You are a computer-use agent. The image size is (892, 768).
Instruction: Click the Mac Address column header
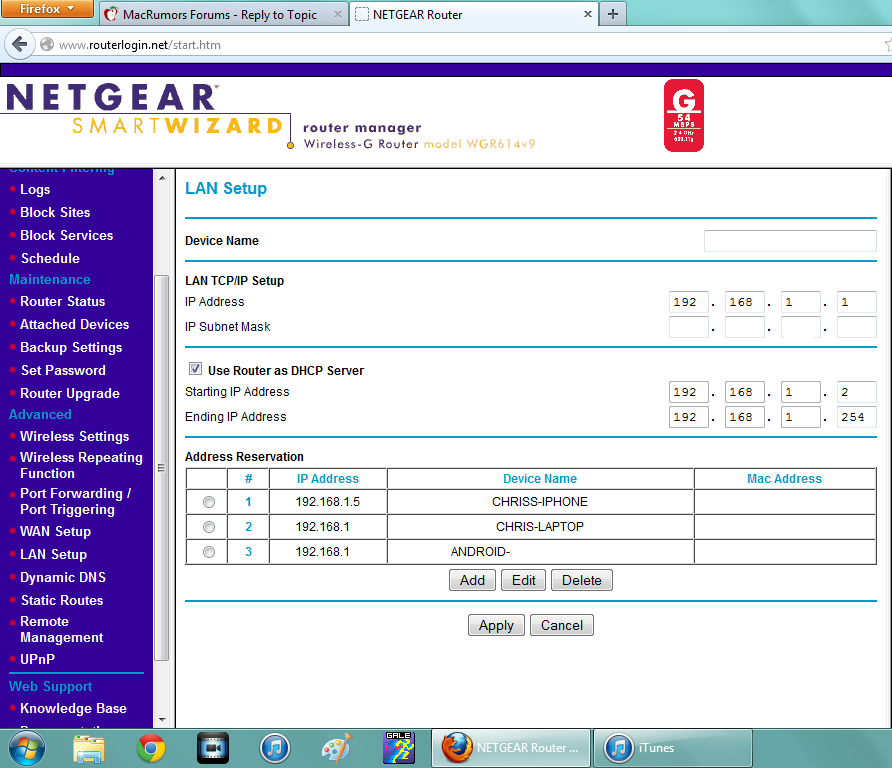(x=784, y=479)
